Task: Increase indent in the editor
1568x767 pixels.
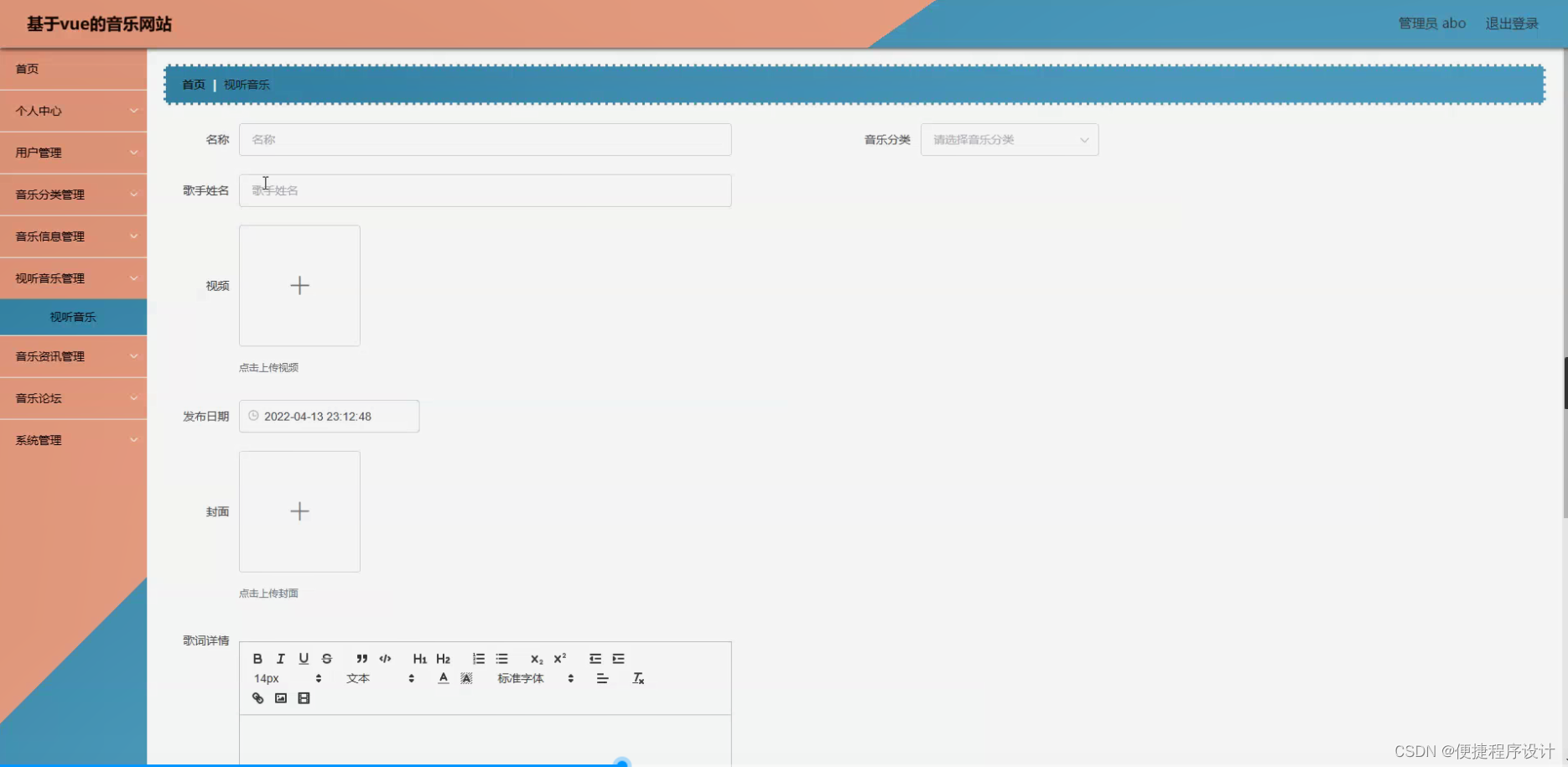Action: pyautogui.click(x=618, y=659)
